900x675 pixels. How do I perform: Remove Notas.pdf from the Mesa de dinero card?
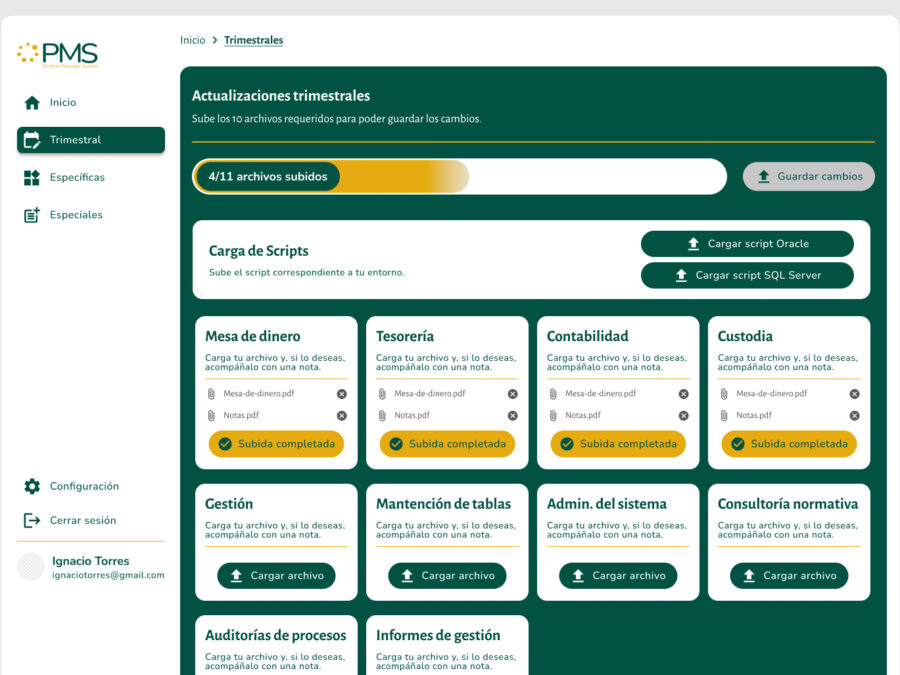(342, 415)
